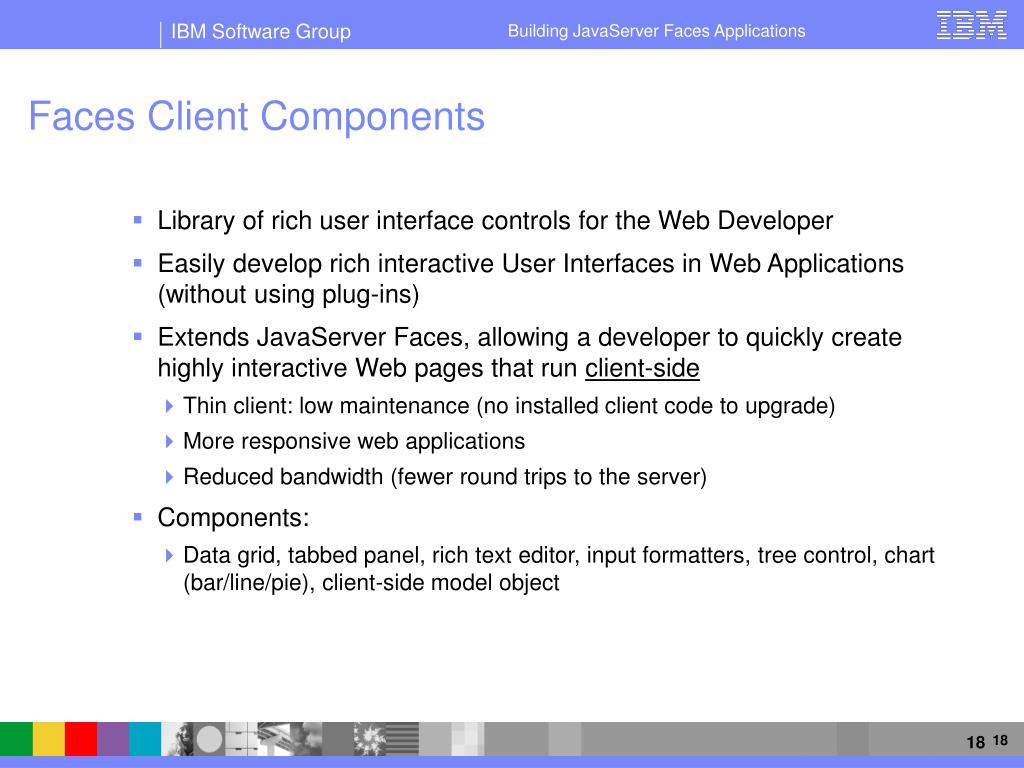Click the yellow square in footer strip

coord(49,739)
